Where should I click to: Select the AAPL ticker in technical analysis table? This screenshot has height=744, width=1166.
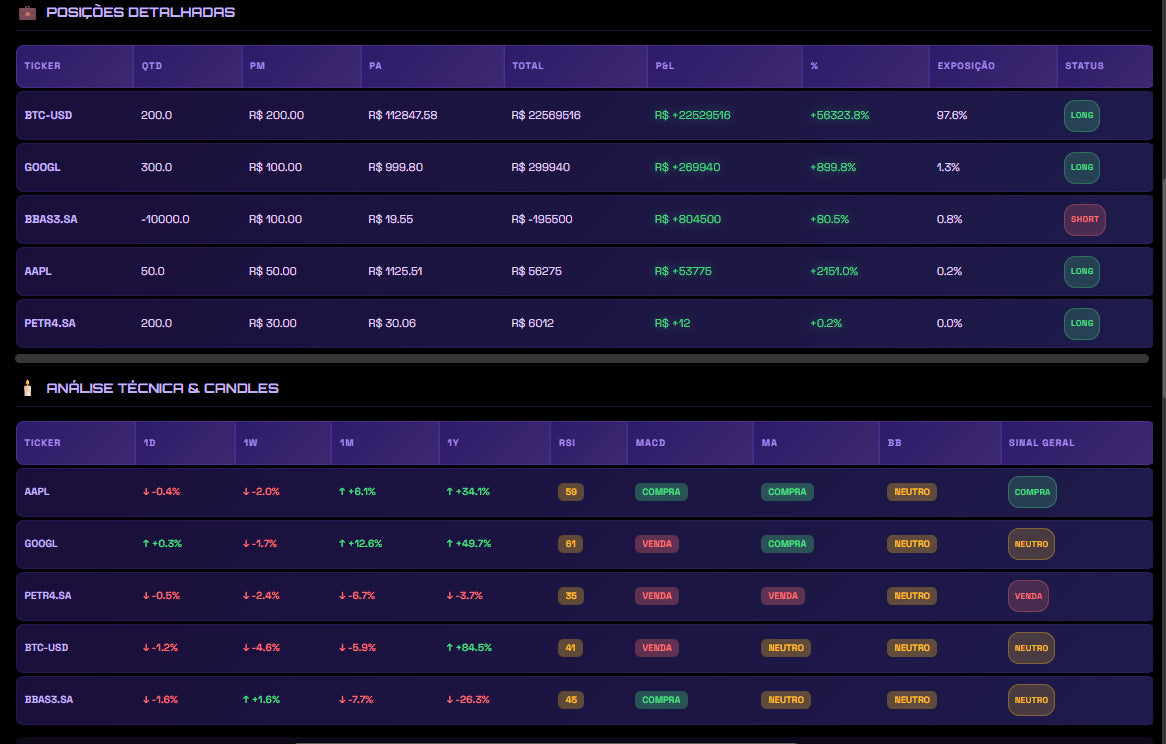(x=37, y=492)
